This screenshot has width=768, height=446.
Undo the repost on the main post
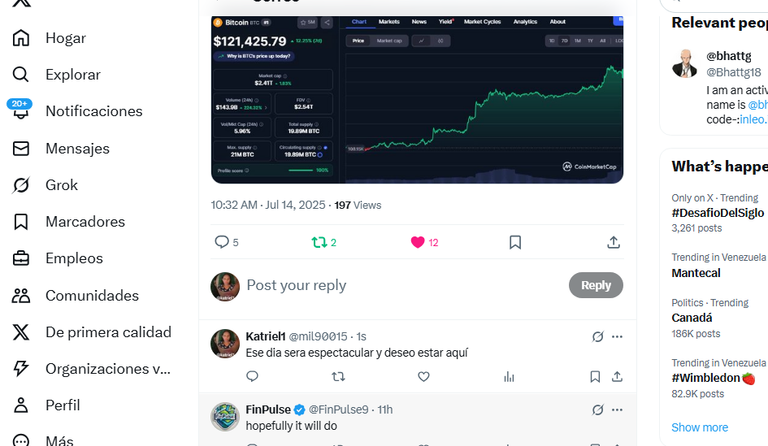coord(319,242)
